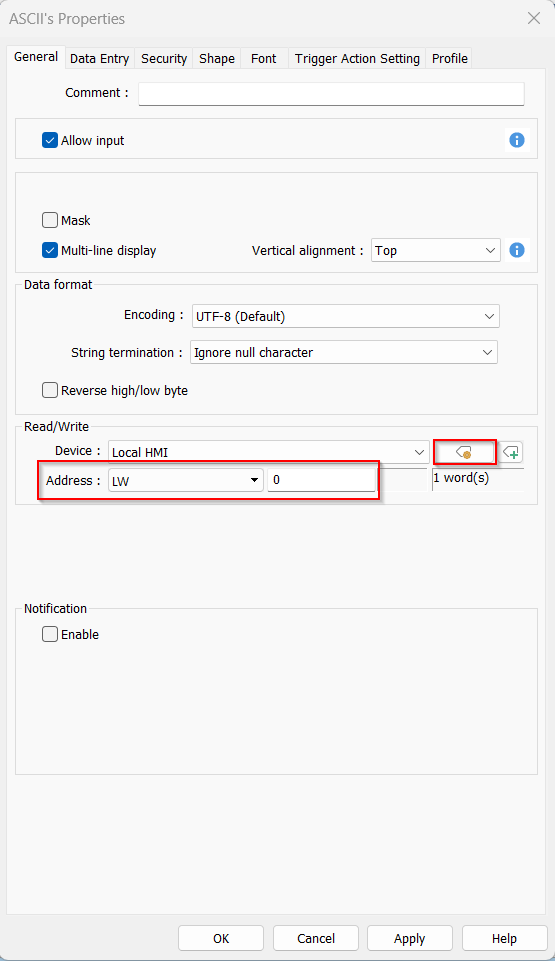This screenshot has height=961, width=555.
Task: Toggle the Multi-line display checkbox
Action: tap(50, 250)
